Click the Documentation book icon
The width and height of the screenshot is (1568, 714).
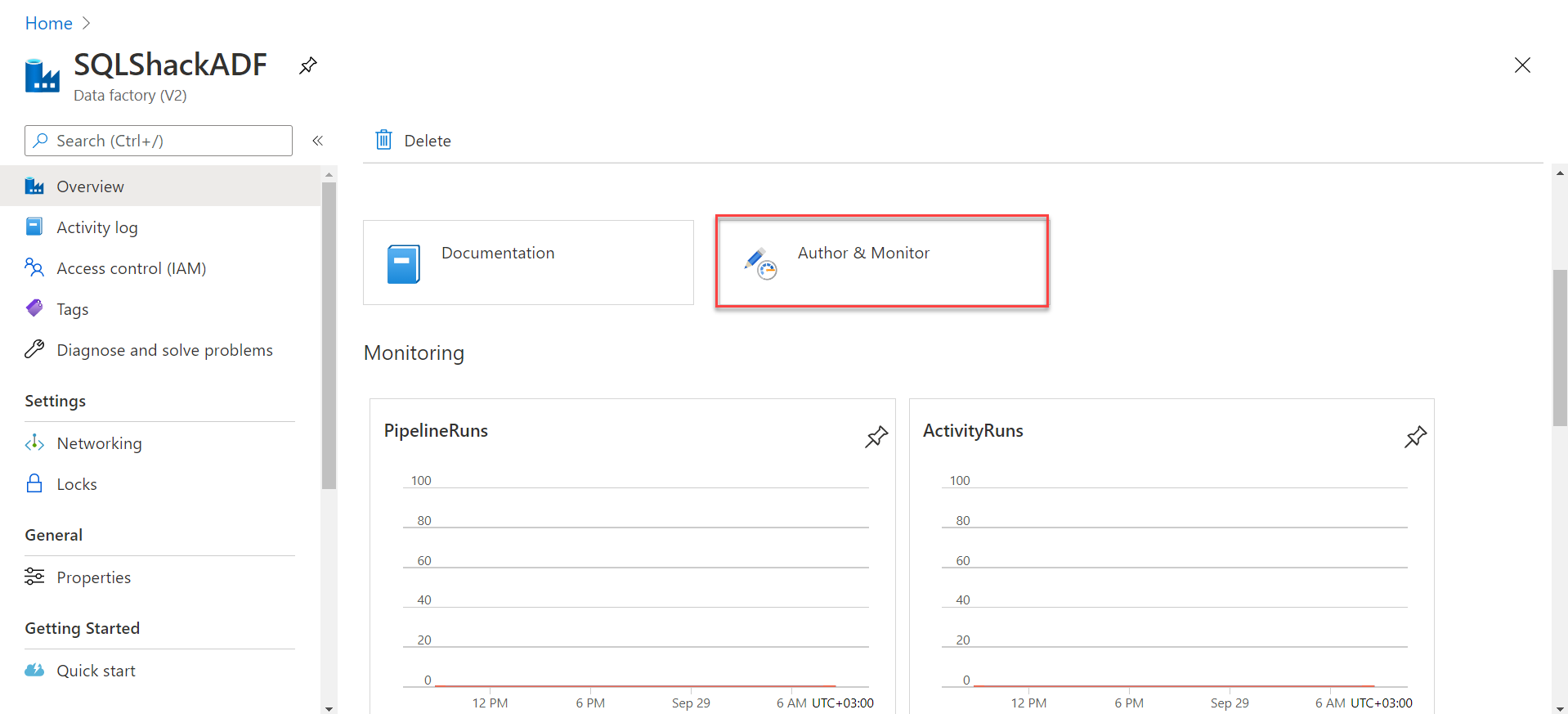coord(403,263)
